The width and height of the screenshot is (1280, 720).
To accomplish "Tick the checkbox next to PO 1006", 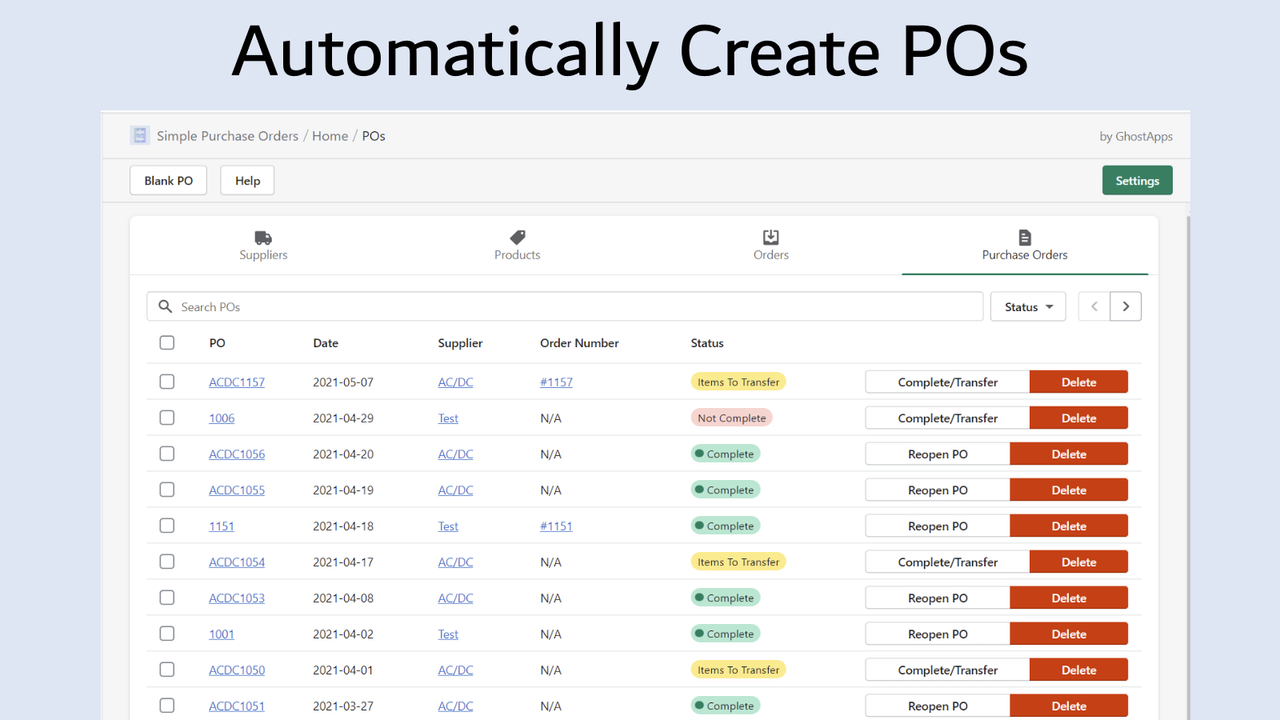I will [167, 418].
